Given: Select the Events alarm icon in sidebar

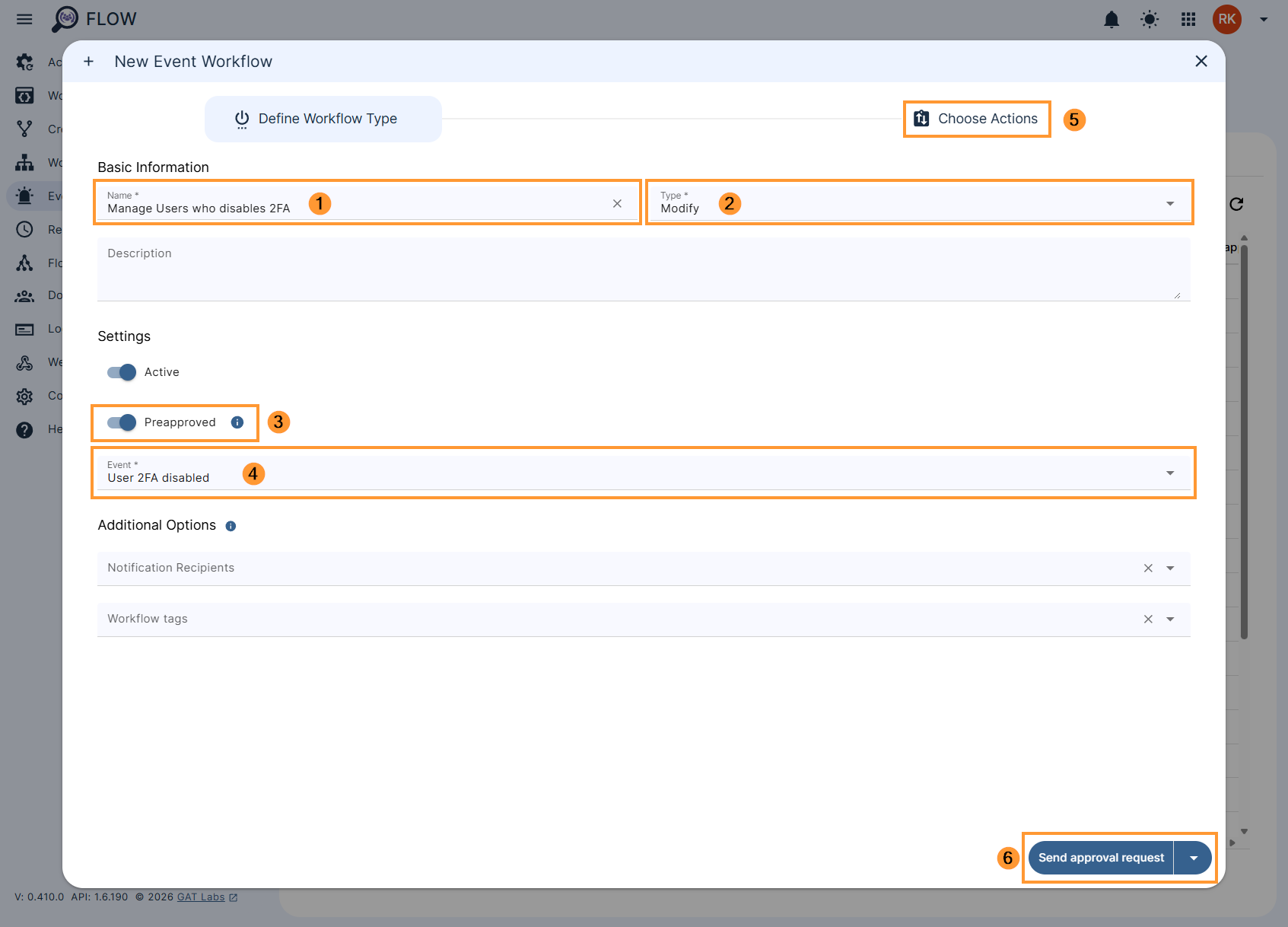Looking at the screenshot, I should tap(24, 196).
